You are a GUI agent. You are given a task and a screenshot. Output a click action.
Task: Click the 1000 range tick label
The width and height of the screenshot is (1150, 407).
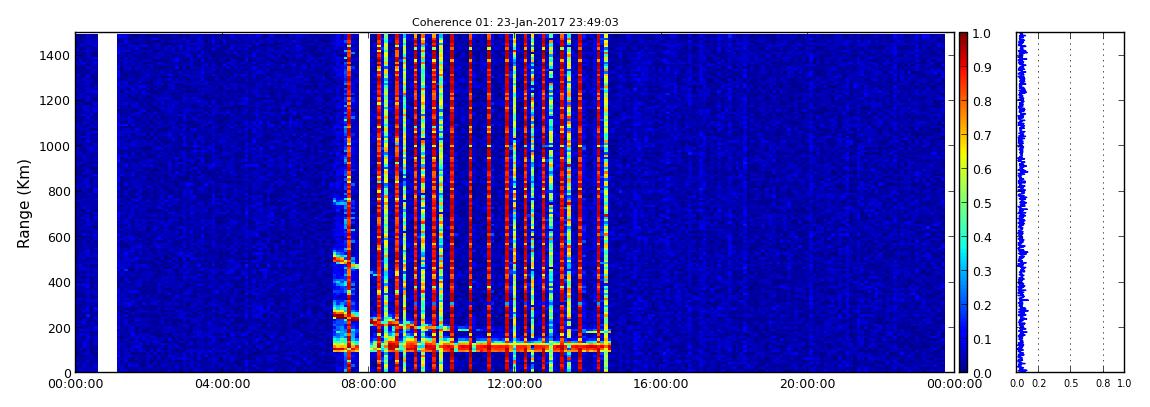54,147
